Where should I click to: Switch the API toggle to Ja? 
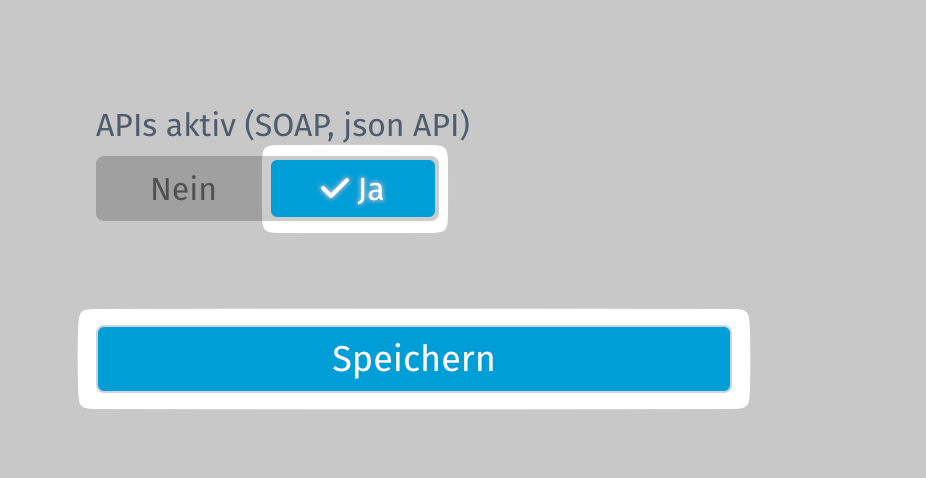[x=353, y=188]
